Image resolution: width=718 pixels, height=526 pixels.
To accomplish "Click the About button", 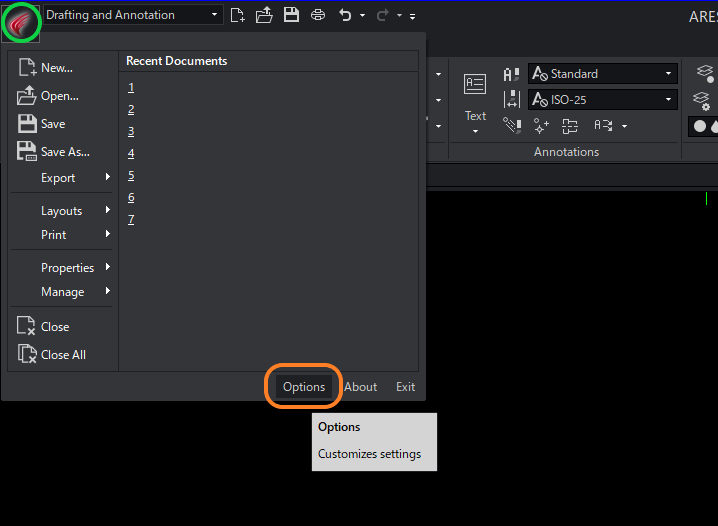I will pyautogui.click(x=360, y=387).
